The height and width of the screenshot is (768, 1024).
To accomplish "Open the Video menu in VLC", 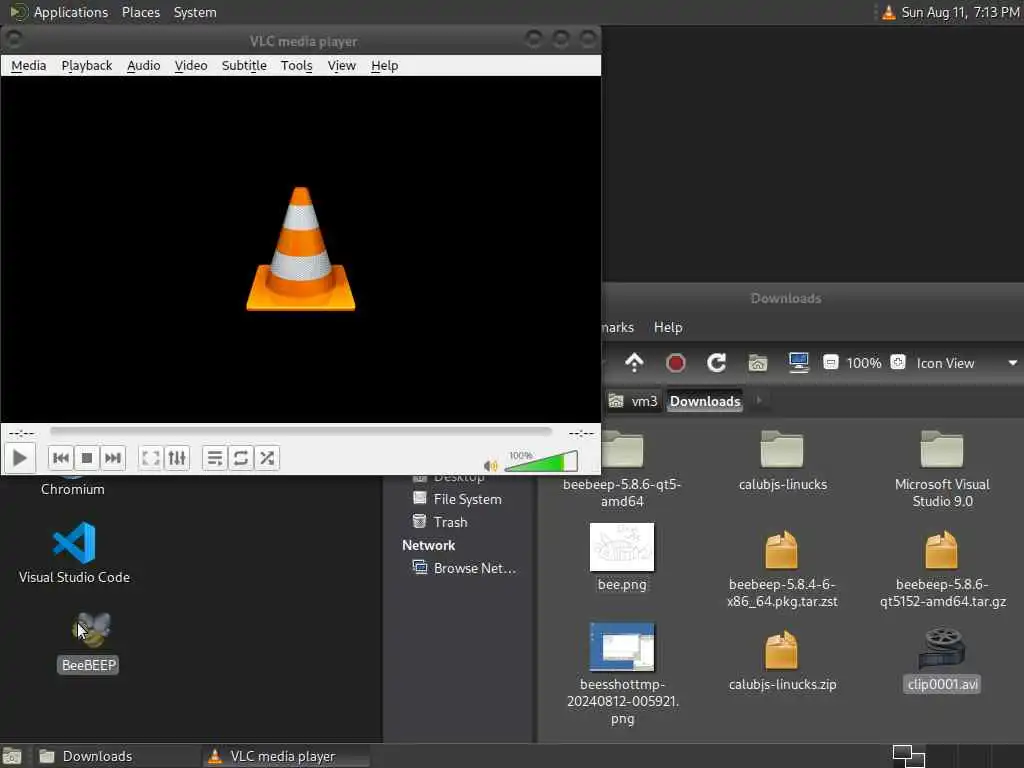I will click(191, 65).
